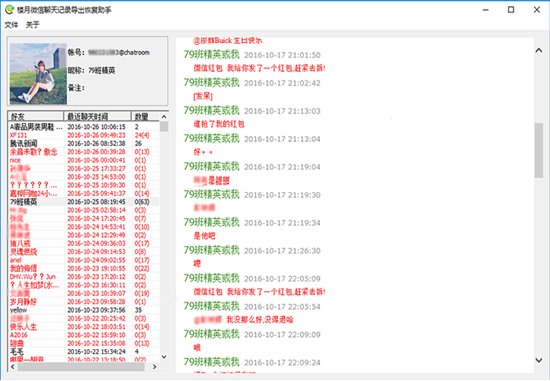
Task: Click the count cell showing 35
Action: tap(139, 310)
